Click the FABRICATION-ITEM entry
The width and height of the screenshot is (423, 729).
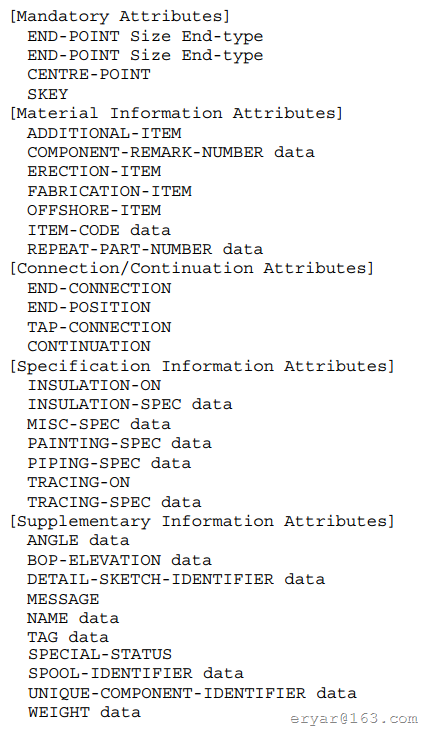109,191
